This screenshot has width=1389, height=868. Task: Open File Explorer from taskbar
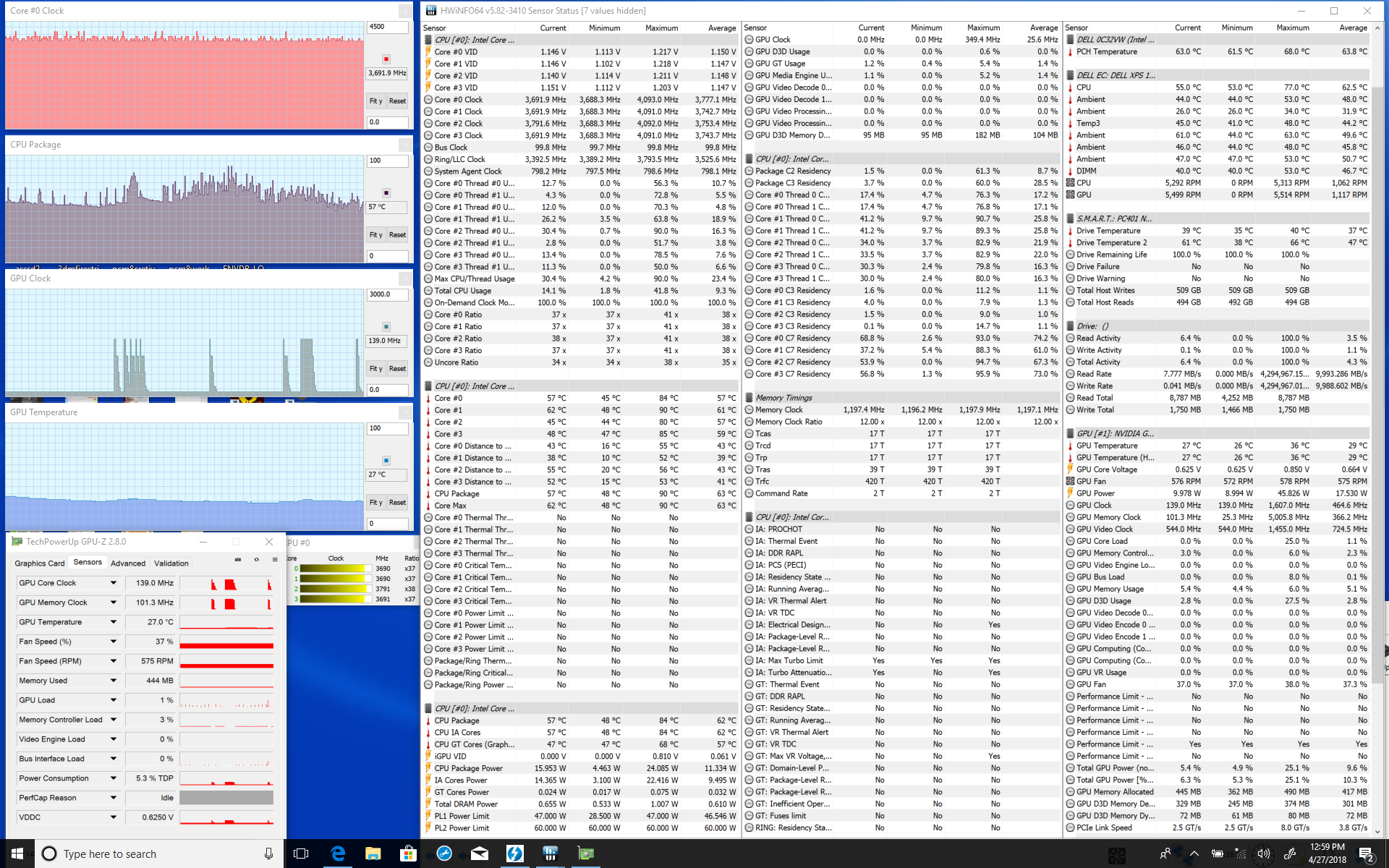(373, 854)
